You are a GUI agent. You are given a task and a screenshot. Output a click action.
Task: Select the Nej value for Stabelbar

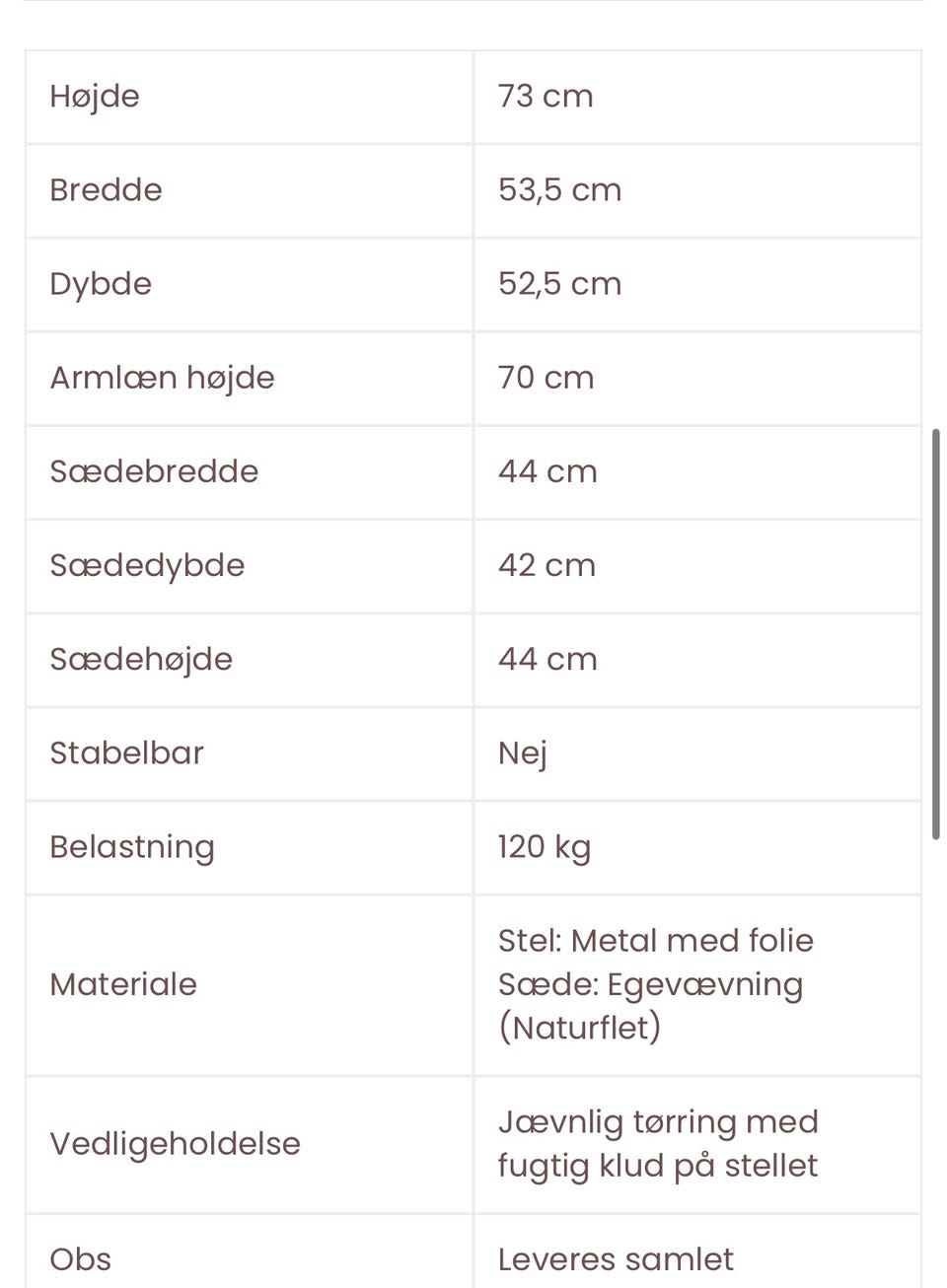coord(522,753)
